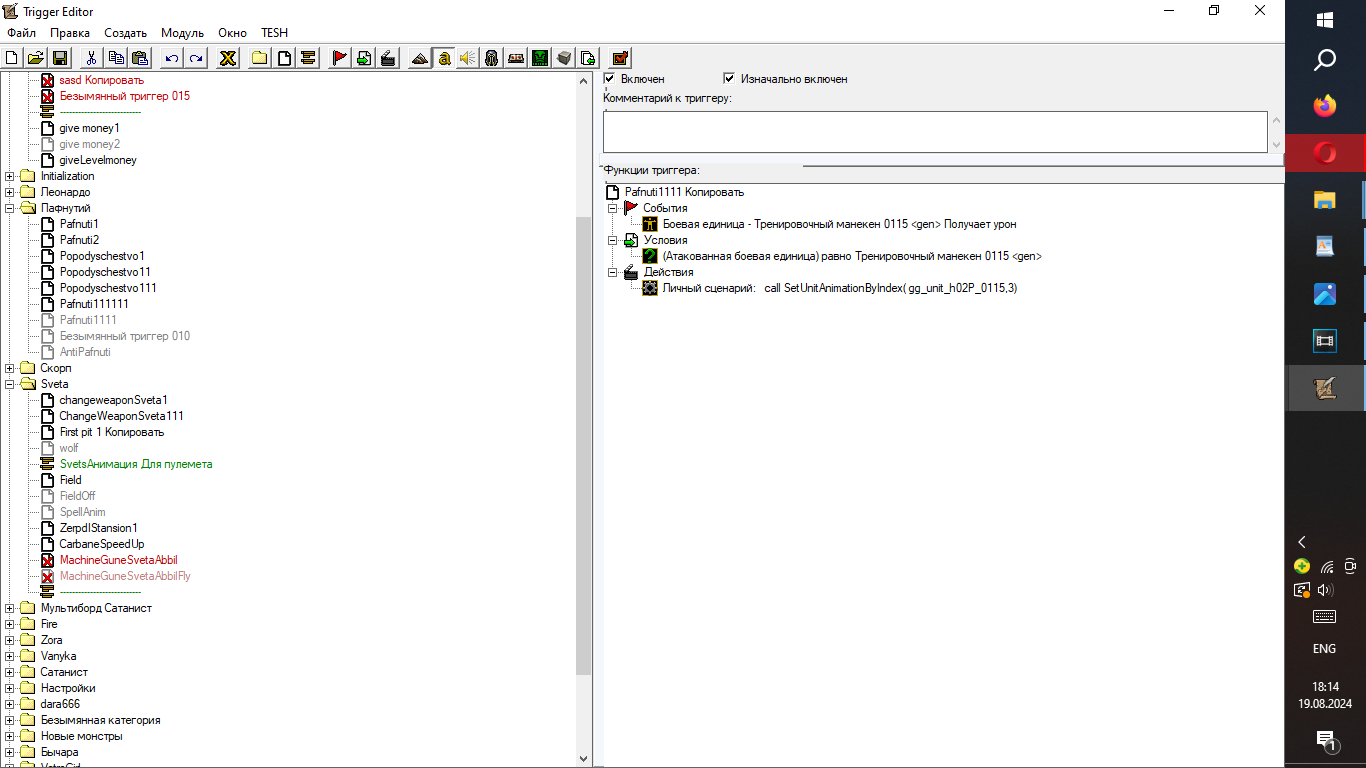Viewport: 1366px width, 768px height.
Task: Select the give money1 trigger
Action: tap(89, 128)
